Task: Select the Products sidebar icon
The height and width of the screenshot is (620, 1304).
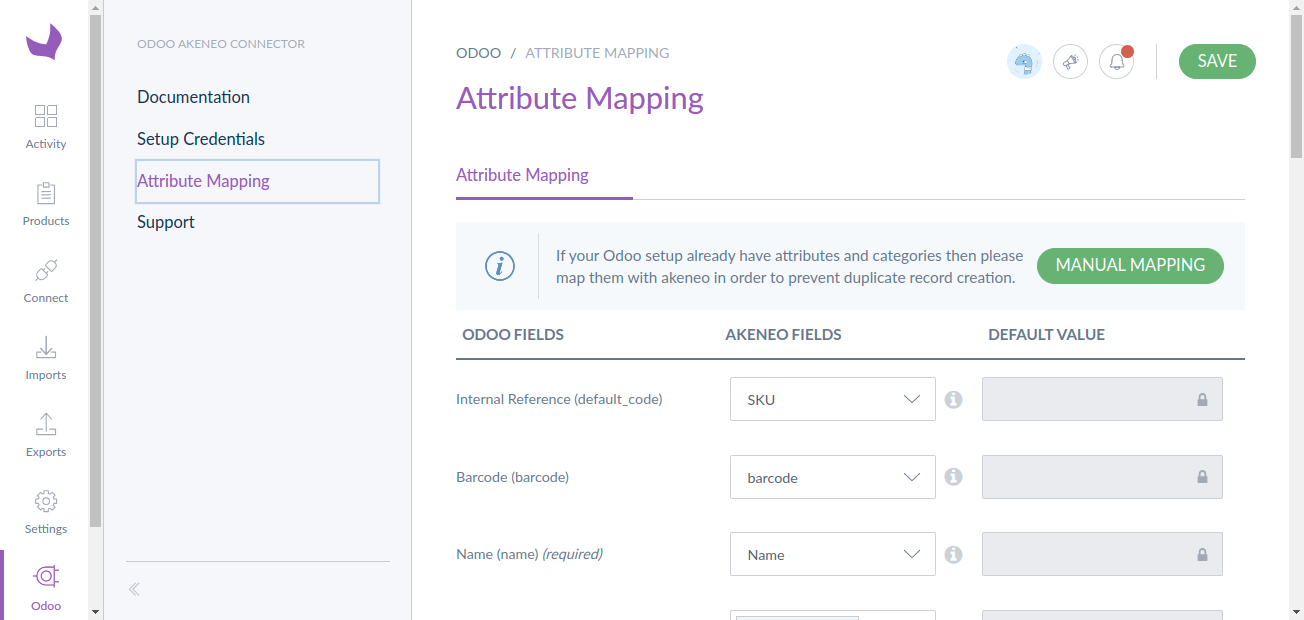Action: pyautogui.click(x=45, y=203)
